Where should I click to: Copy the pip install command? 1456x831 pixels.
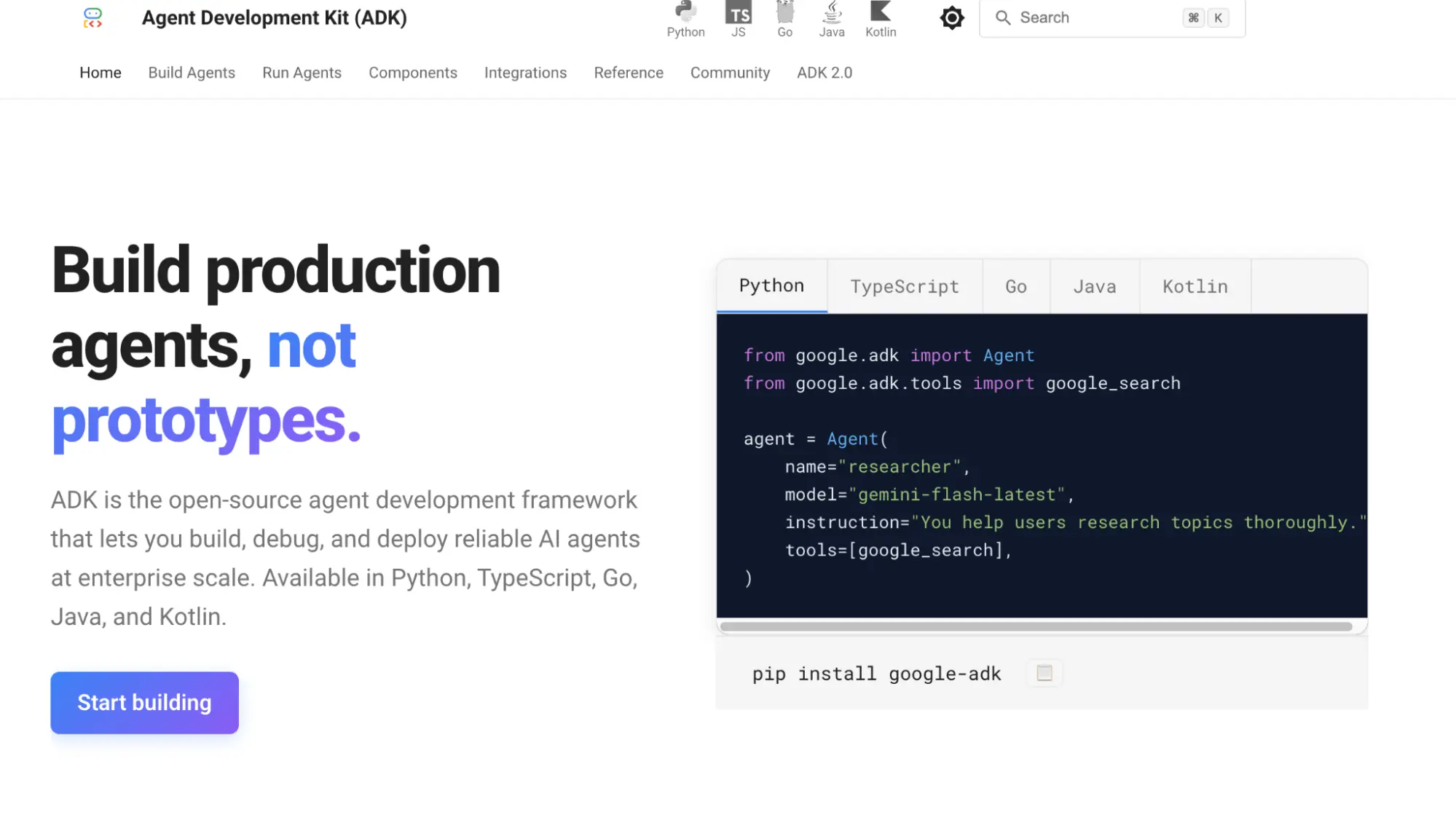pos(1044,673)
